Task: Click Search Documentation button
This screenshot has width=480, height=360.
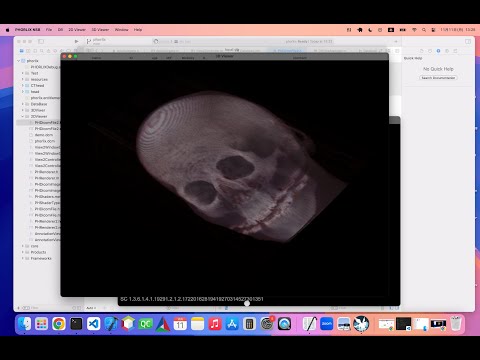Action: click(438, 78)
